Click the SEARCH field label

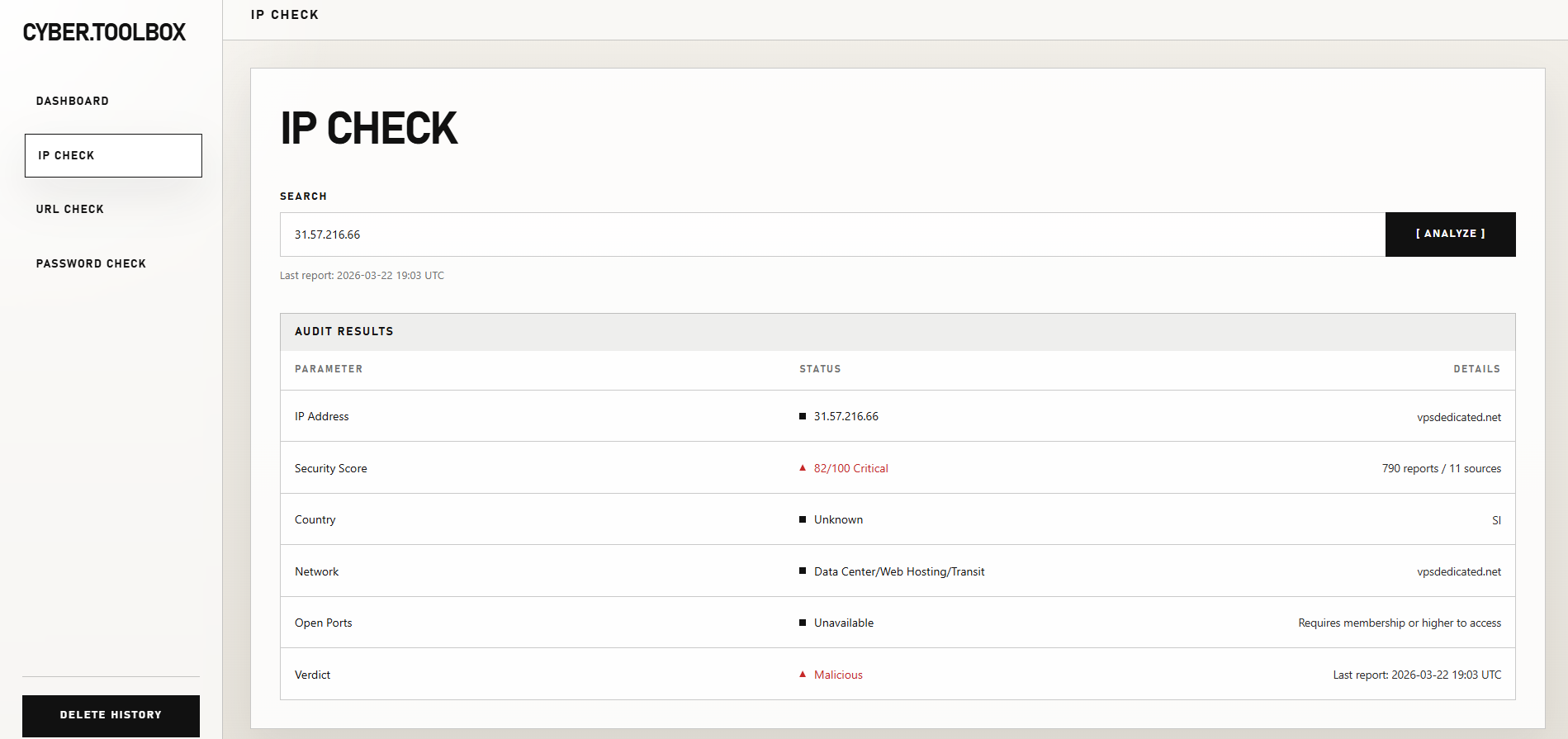303,197
